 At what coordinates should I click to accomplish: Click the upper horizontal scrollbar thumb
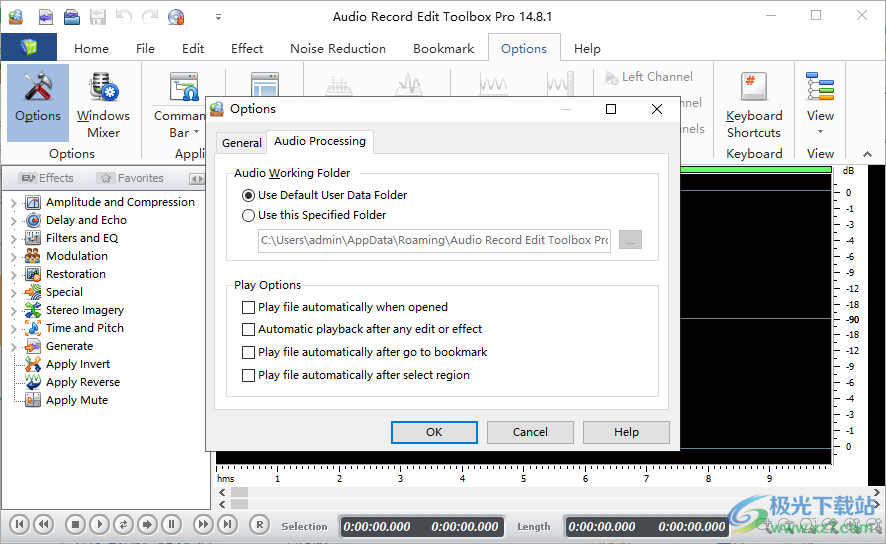[x=240, y=493]
